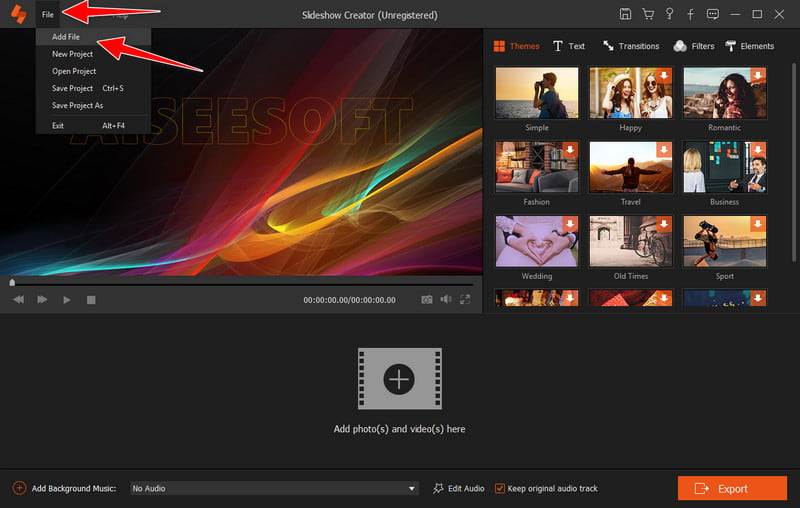Mute the preview volume speaker icon

tap(446, 299)
